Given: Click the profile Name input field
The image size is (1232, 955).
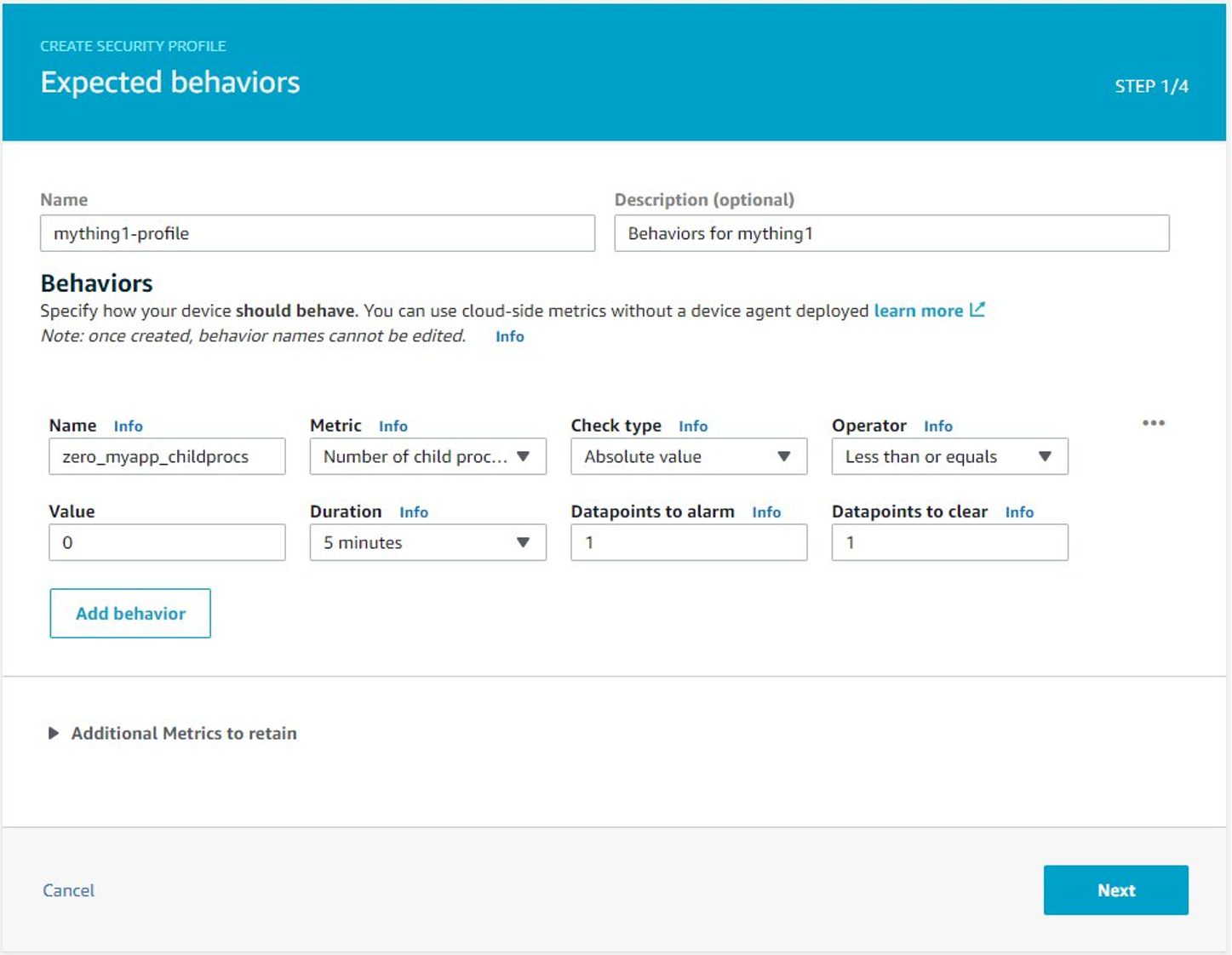Looking at the screenshot, I should [317, 233].
